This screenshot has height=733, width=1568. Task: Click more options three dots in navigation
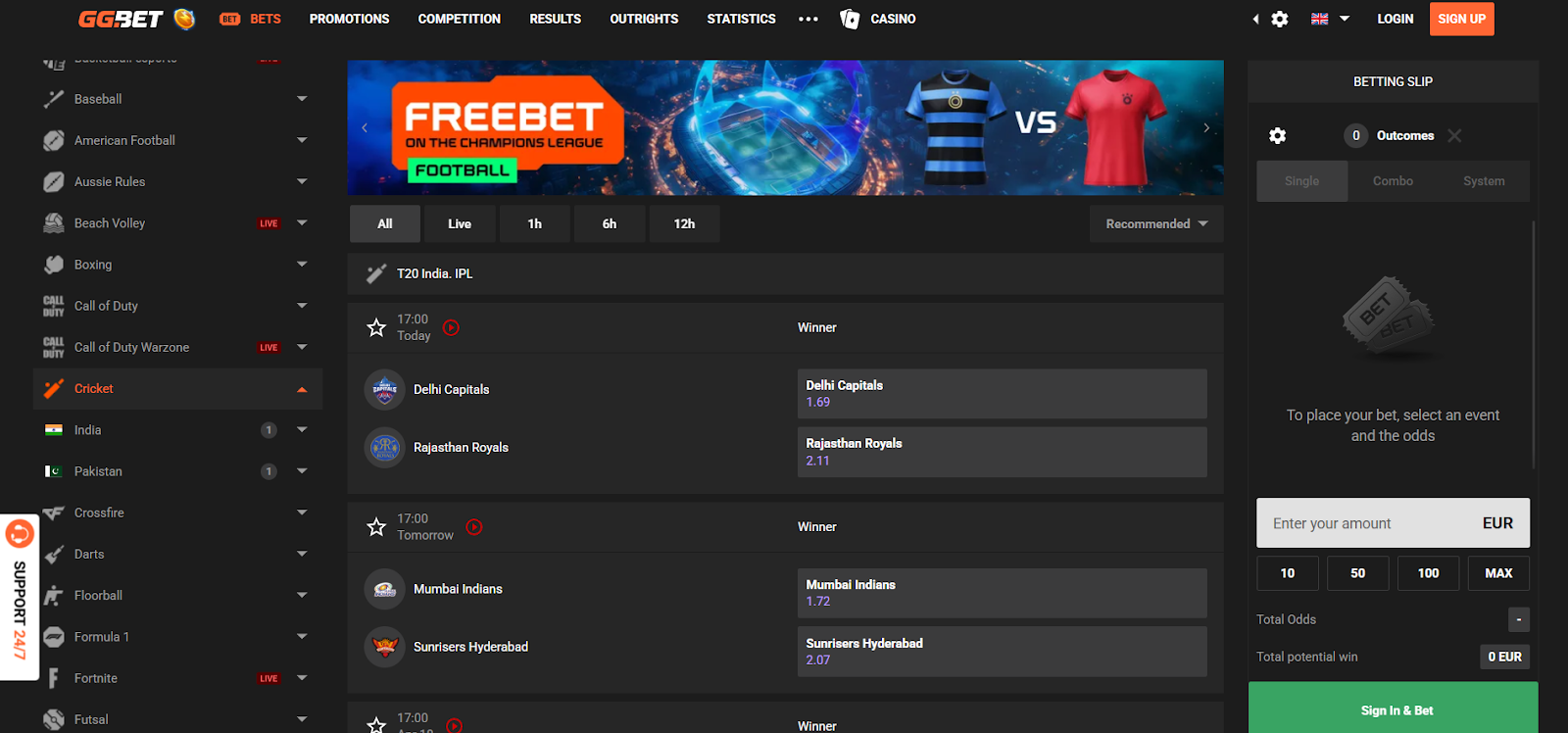tap(808, 19)
